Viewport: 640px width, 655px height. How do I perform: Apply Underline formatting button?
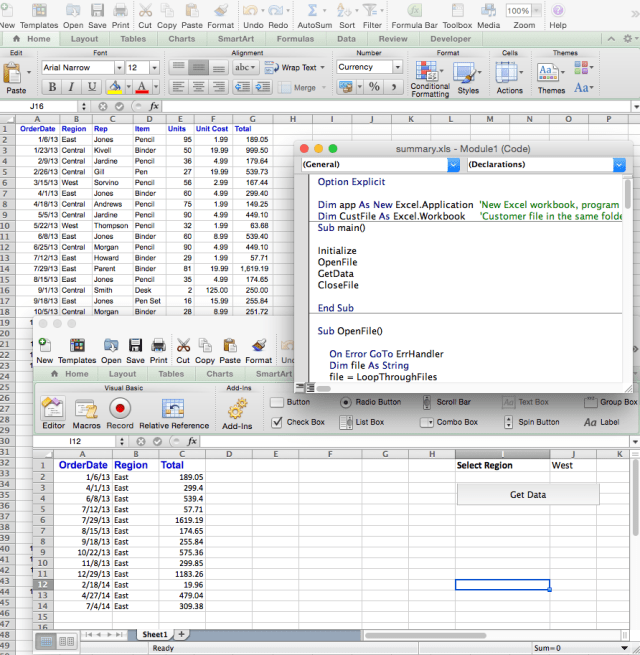coord(91,87)
